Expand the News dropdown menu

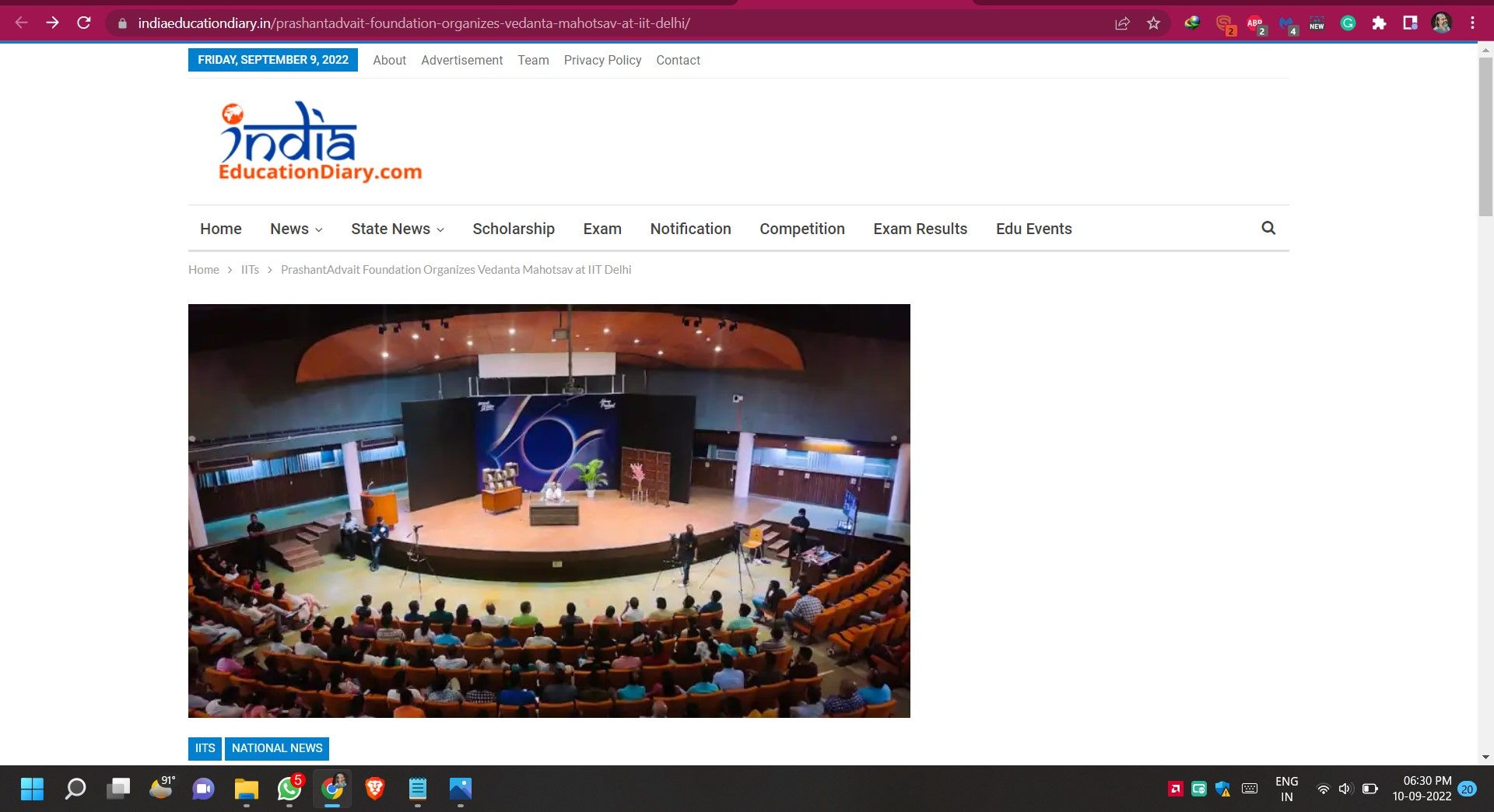[296, 229]
